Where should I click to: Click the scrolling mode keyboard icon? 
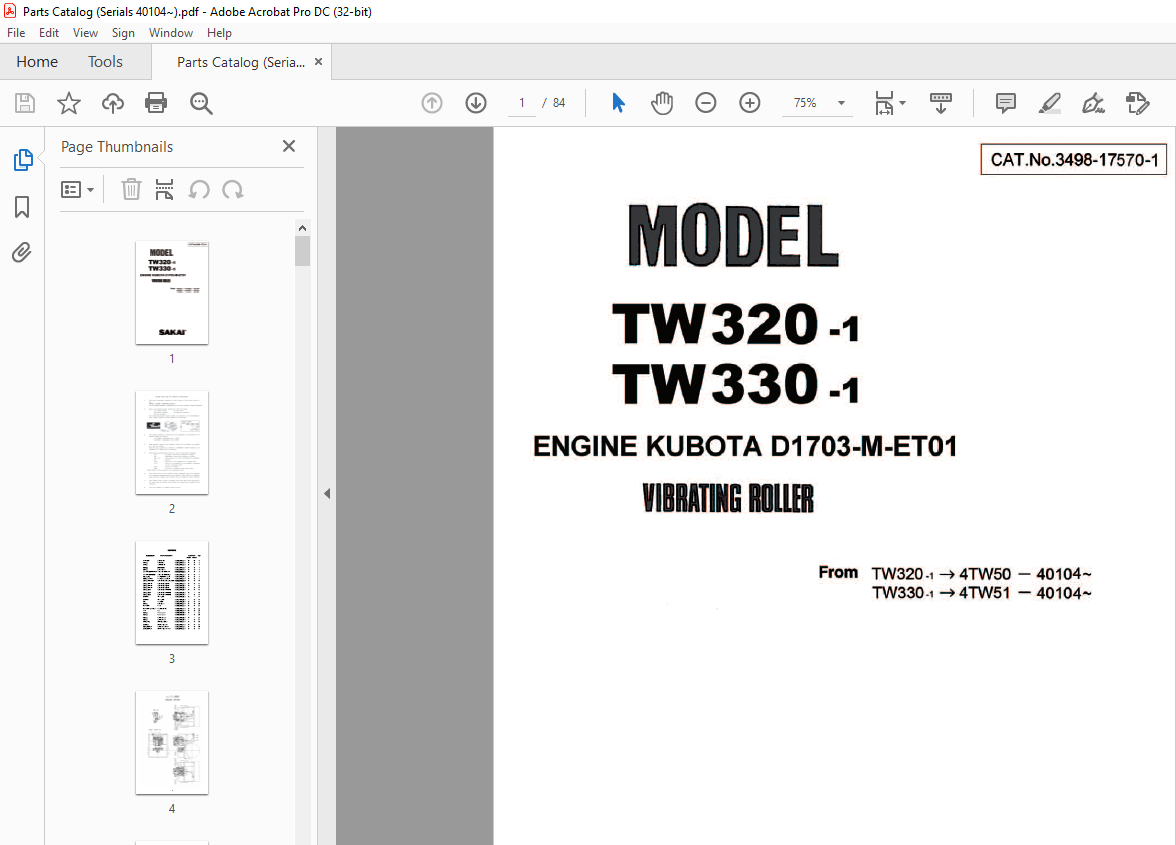pyautogui.click(x=940, y=103)
